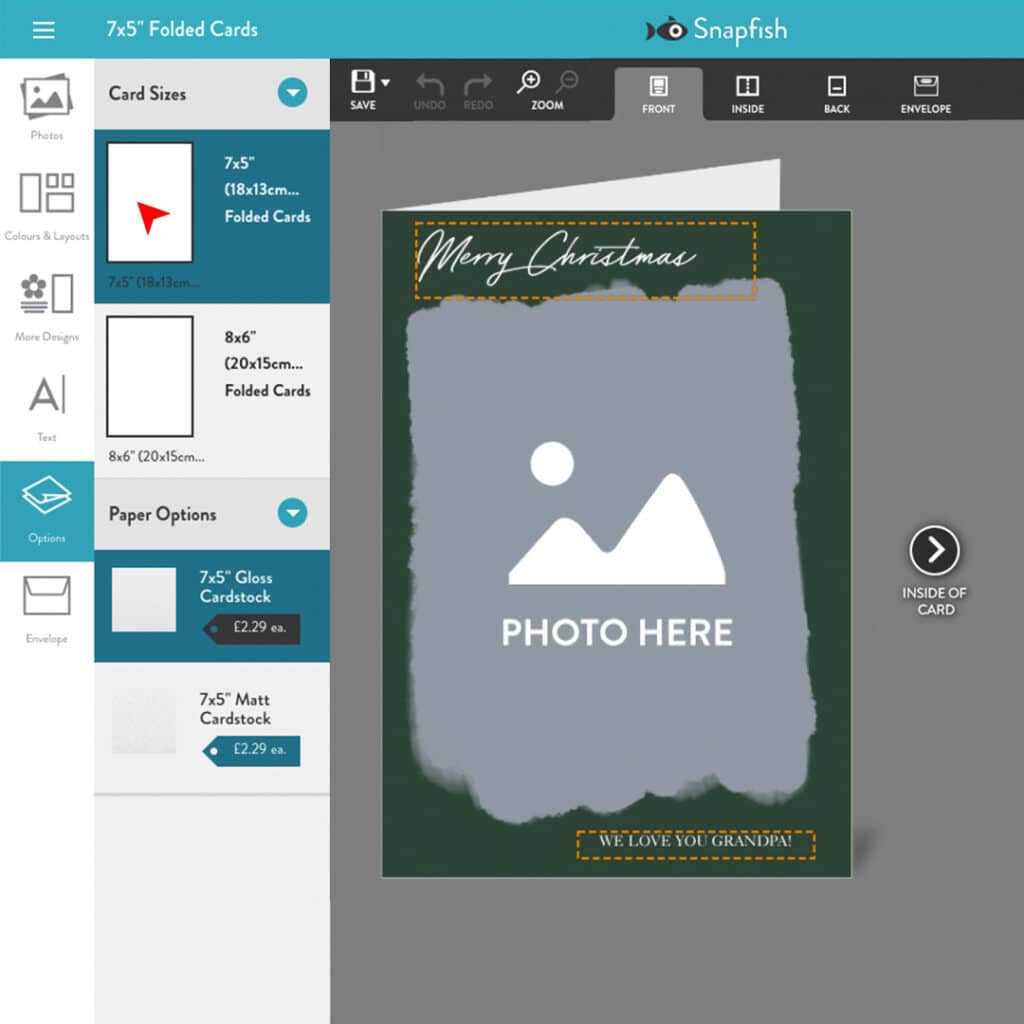Screen dimensions: 1024x1024
Task: Collapse the Card Sizes section
Action: (x=292, y=94)
